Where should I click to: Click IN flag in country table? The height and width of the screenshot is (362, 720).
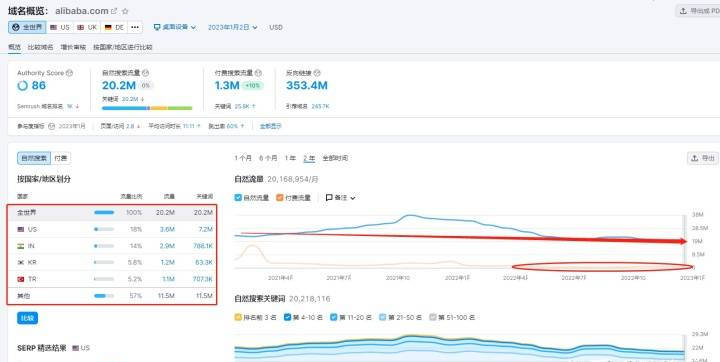(x=21, y=246)
